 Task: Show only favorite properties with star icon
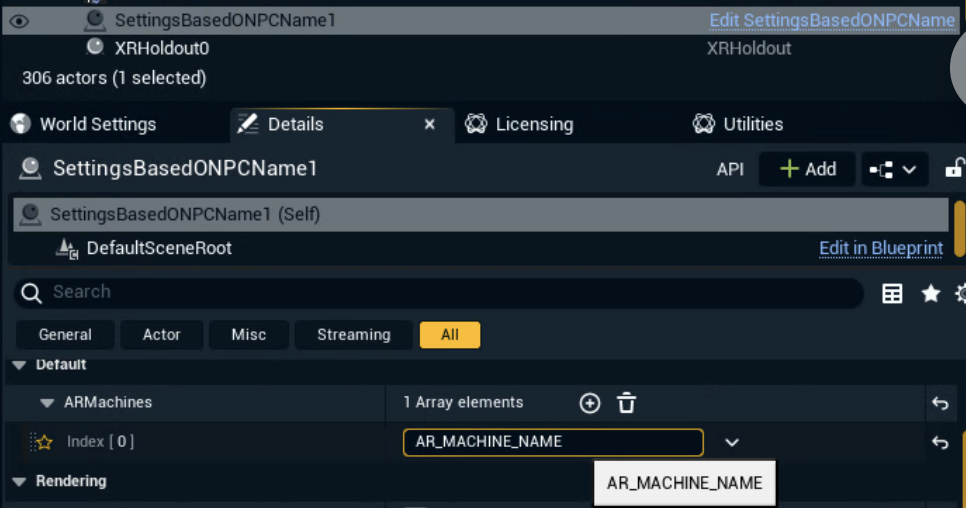click(931, 293)
